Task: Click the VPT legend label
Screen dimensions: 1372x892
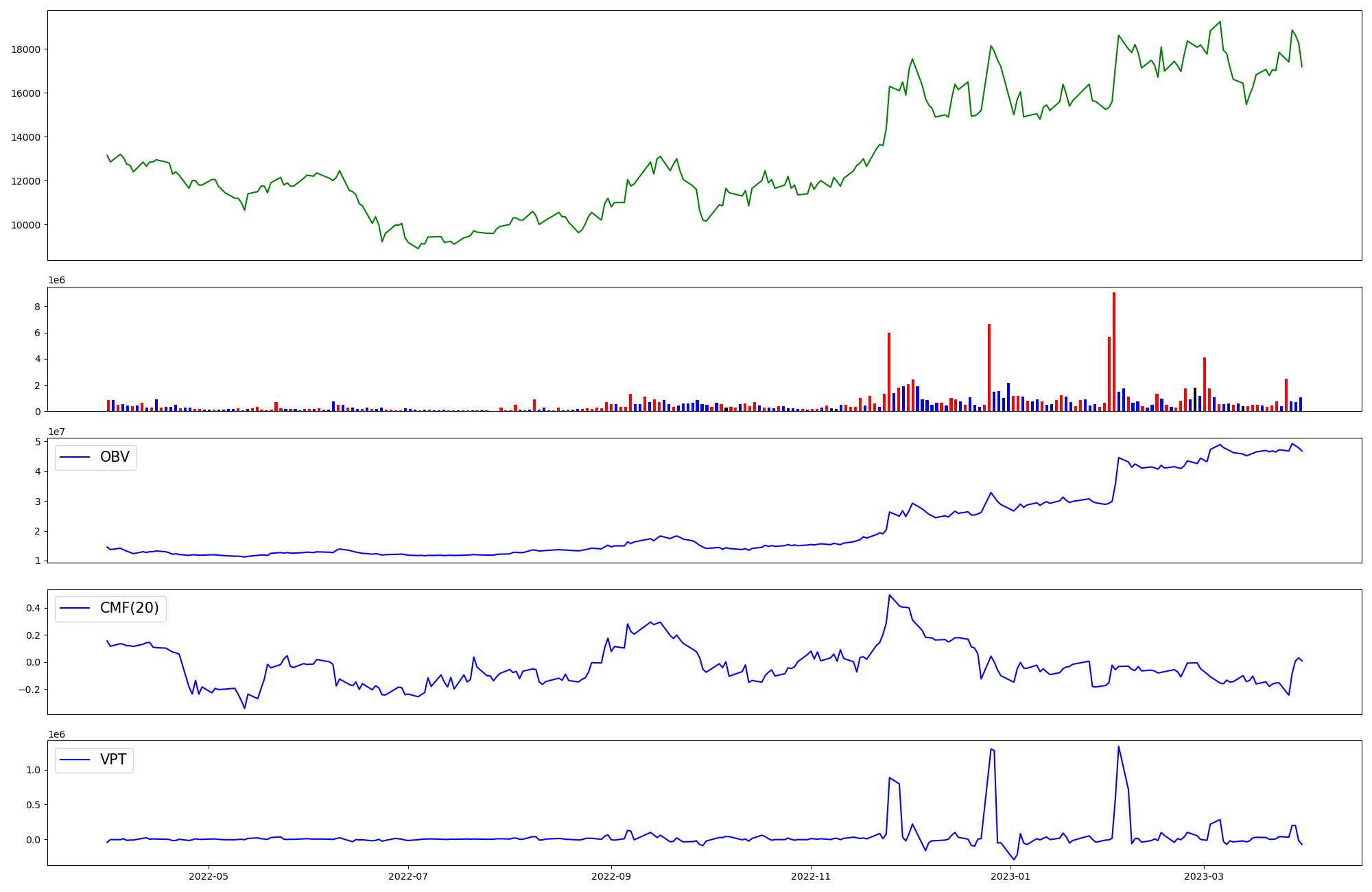Action: point(113,760)
